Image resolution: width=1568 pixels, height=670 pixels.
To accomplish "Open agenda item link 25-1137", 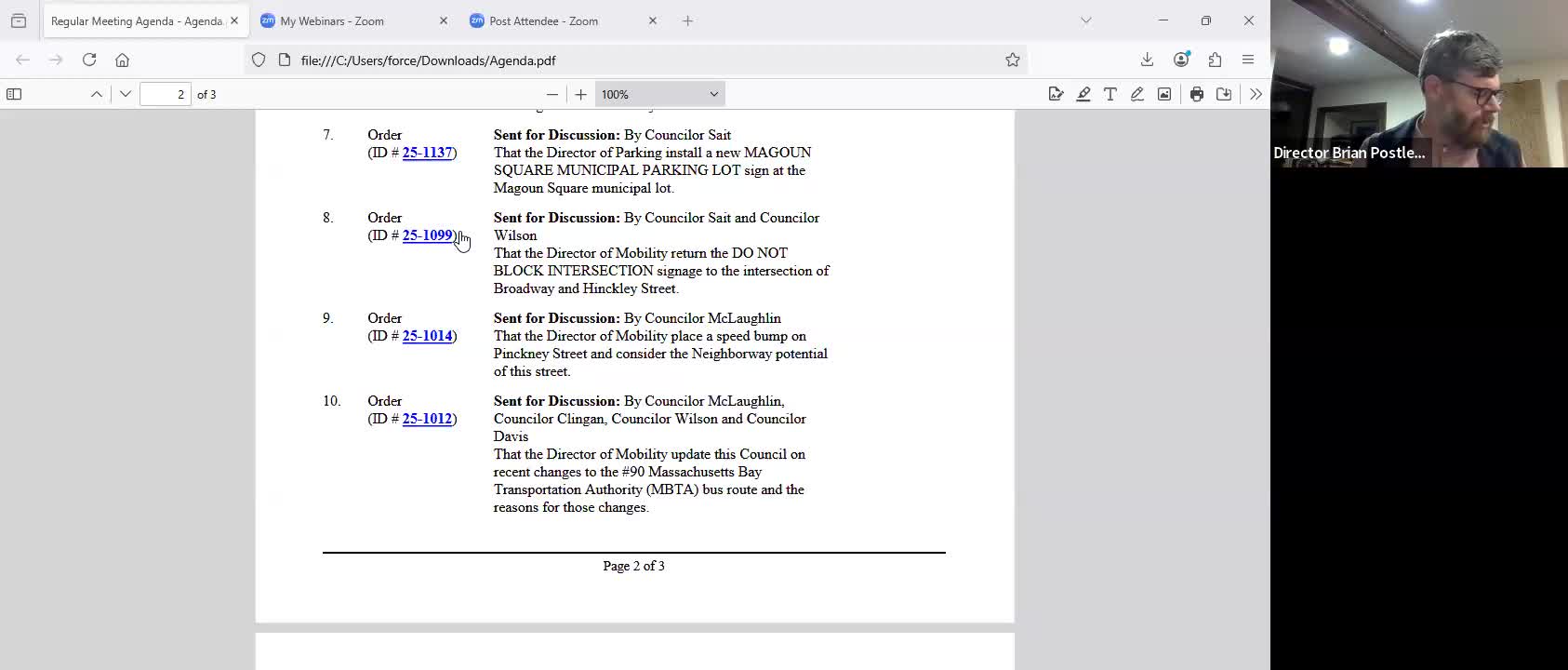I will [x=427, y=153].
